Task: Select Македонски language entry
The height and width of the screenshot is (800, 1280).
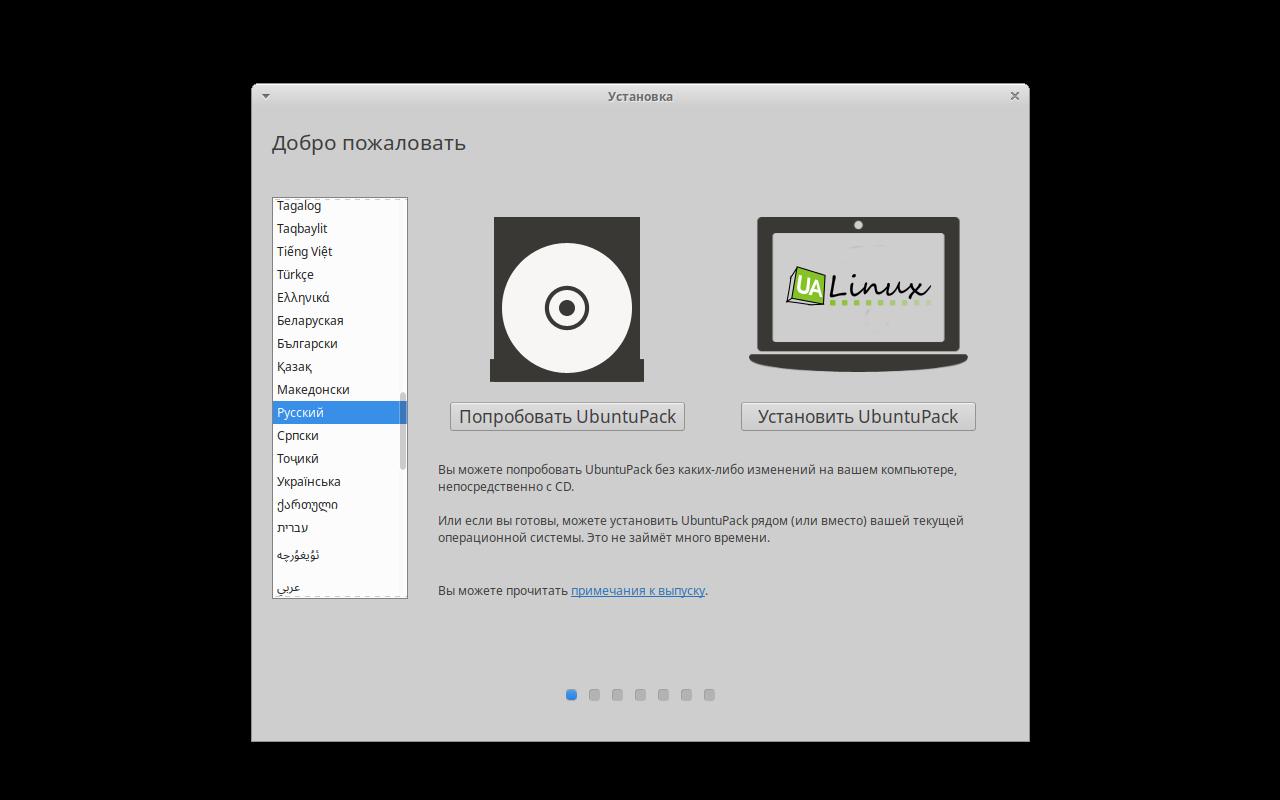Action: (x=337, y=390)
